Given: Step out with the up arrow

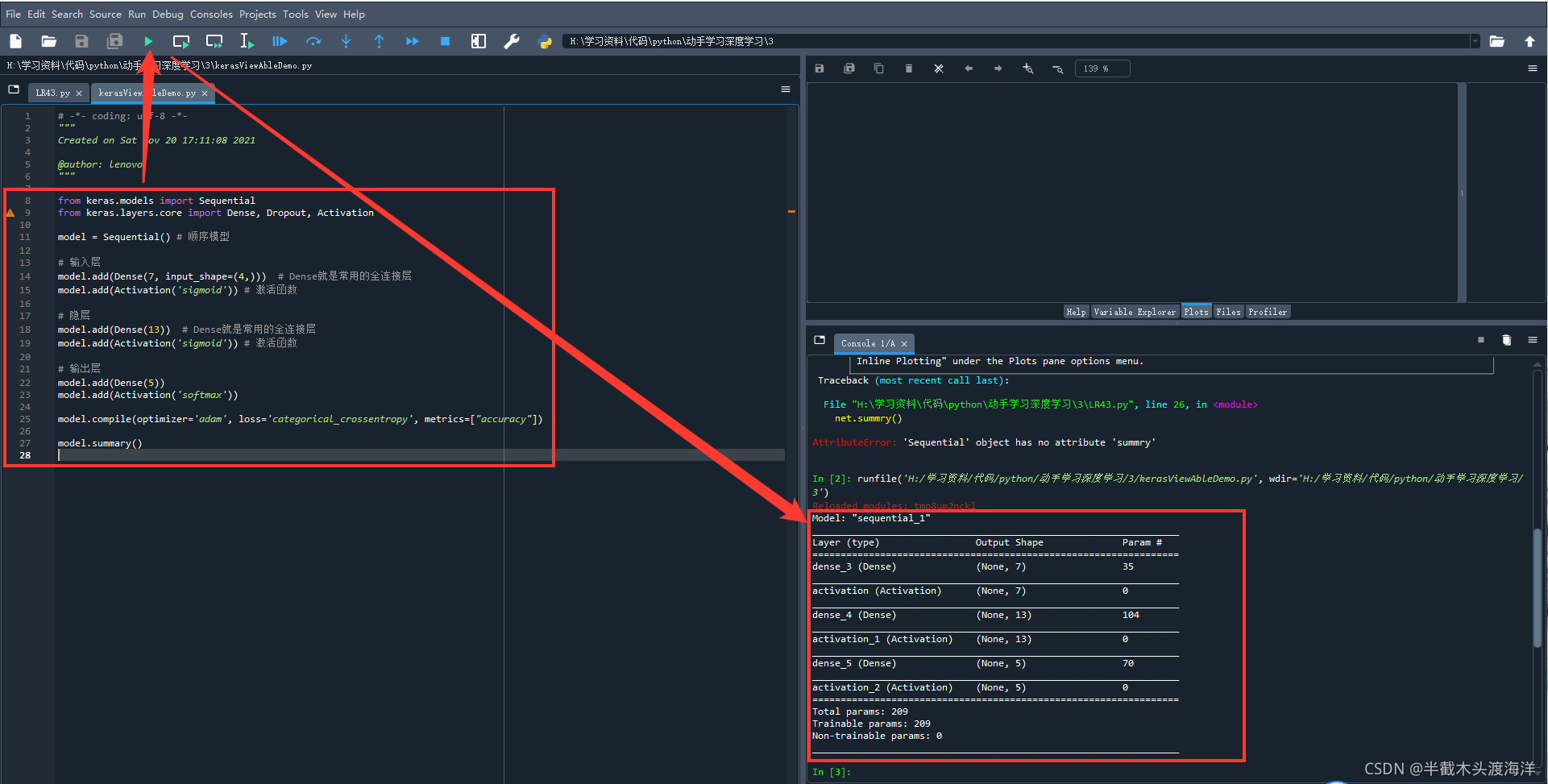Looking at the screenshot, I should point(379,41).
